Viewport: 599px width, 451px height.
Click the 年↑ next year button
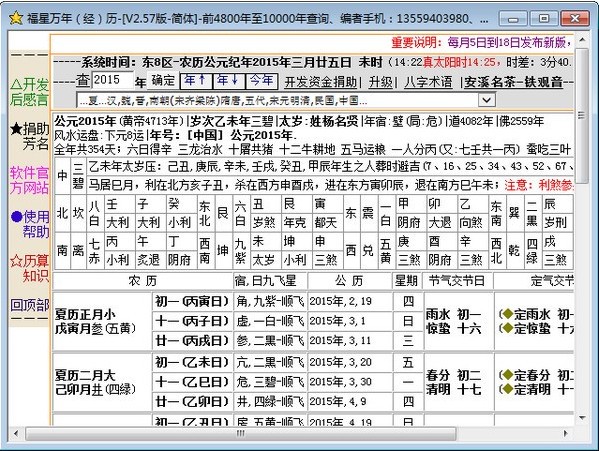point(196,80)
